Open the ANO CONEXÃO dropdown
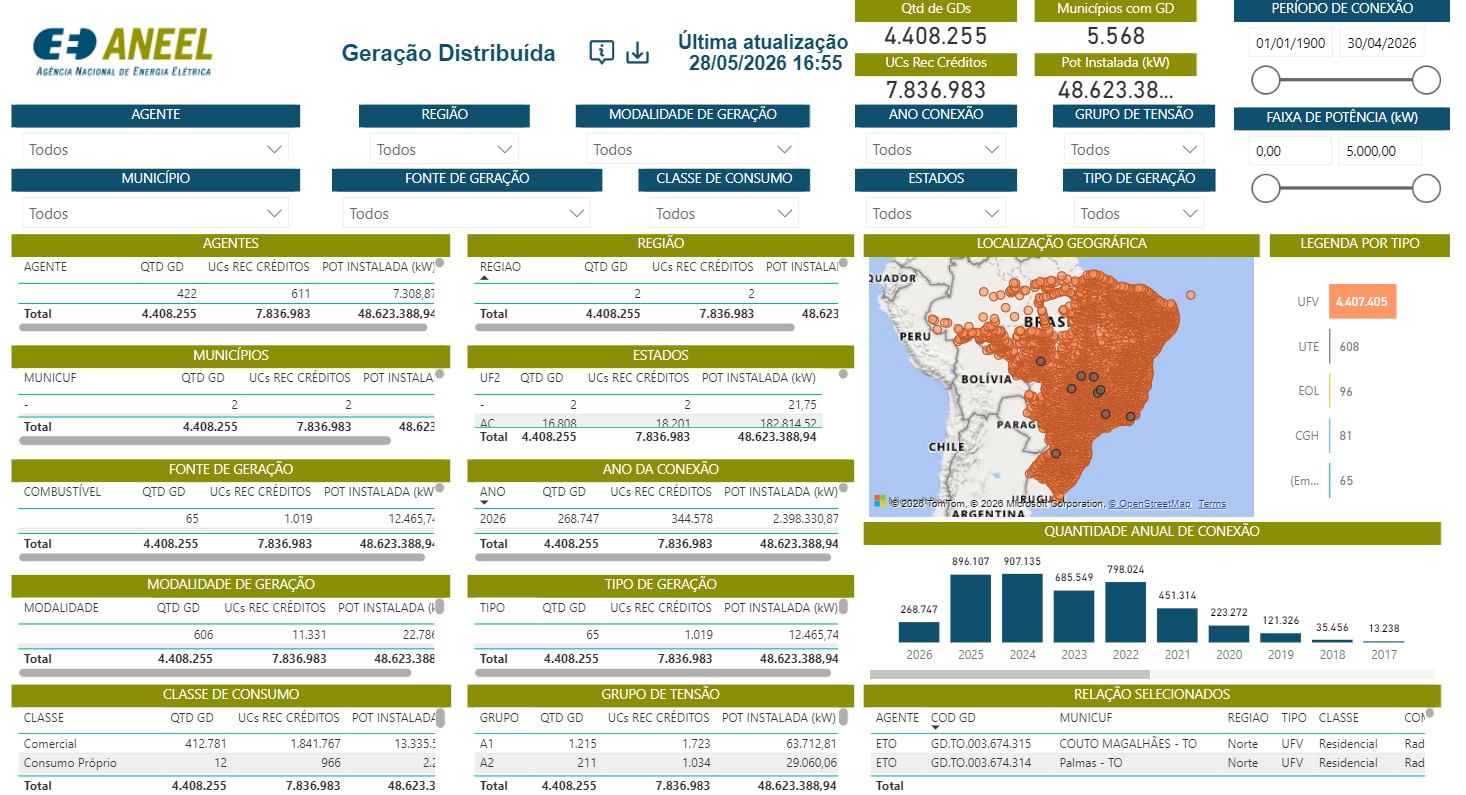 [x=935, y=150]
